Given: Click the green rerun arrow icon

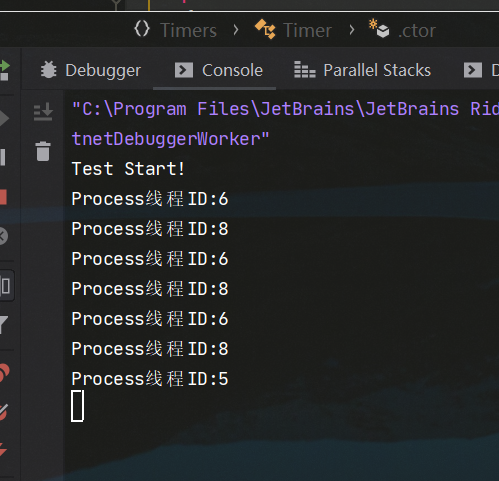Looking at the screenshot, I should (x=5, y=70).
